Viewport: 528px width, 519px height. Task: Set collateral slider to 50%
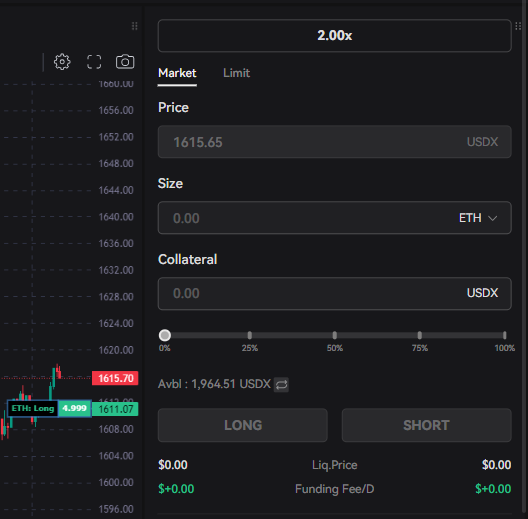pyautogui.click(x=334, y=335)
